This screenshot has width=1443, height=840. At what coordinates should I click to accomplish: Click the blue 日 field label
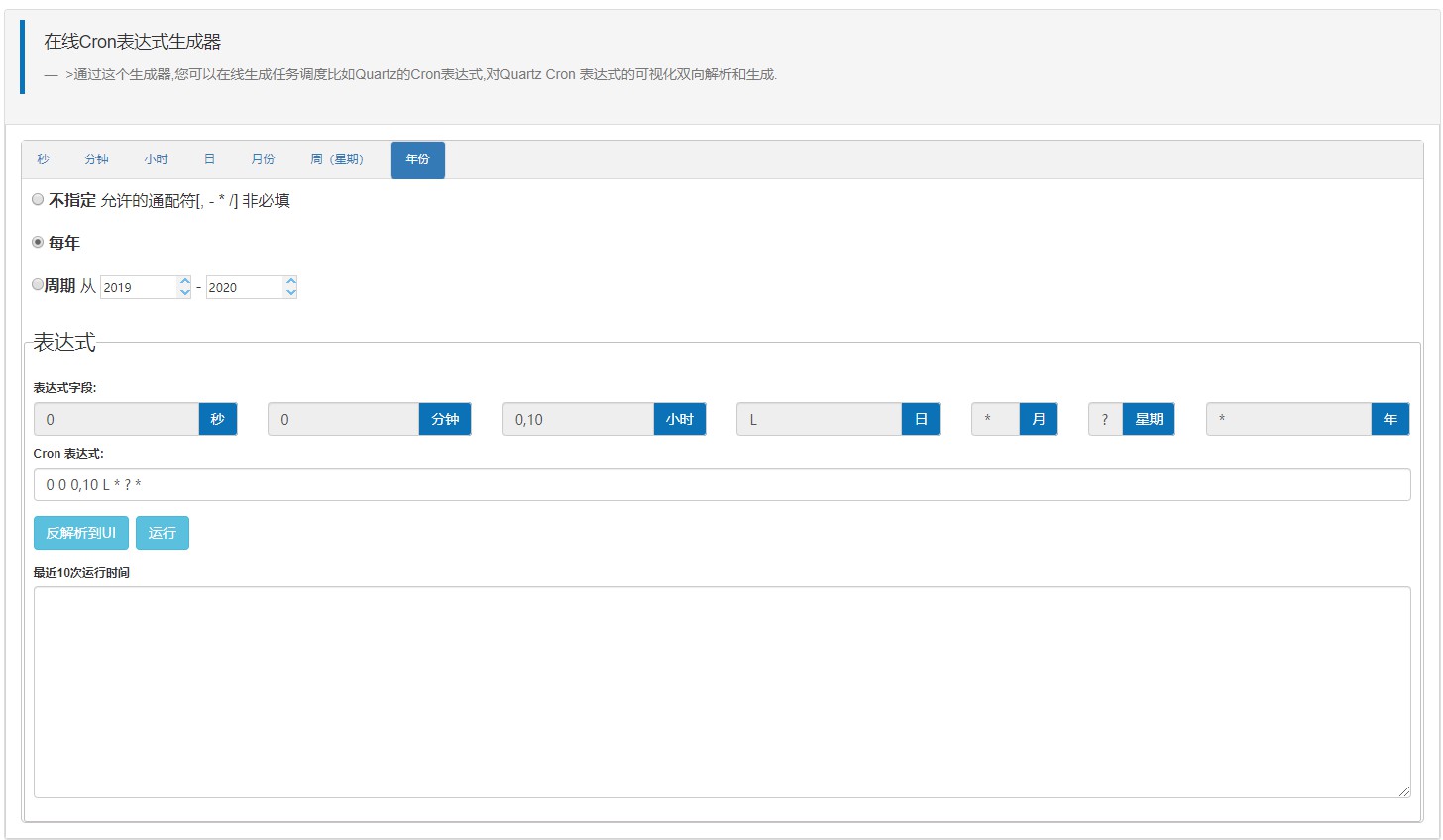pos(921,419)
